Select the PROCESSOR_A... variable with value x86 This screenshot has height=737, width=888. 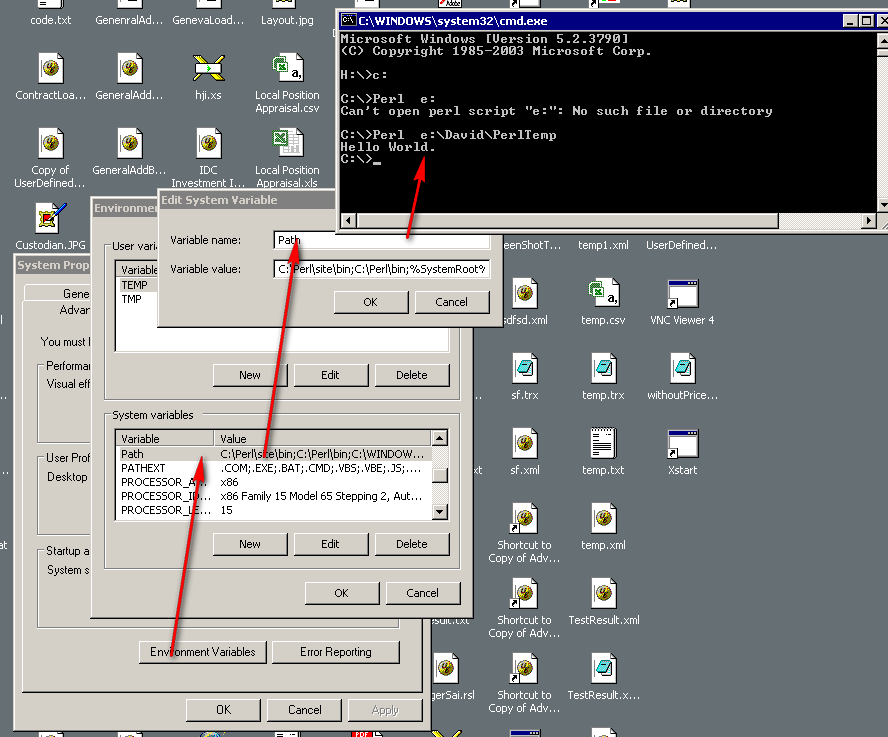(274, 482)
